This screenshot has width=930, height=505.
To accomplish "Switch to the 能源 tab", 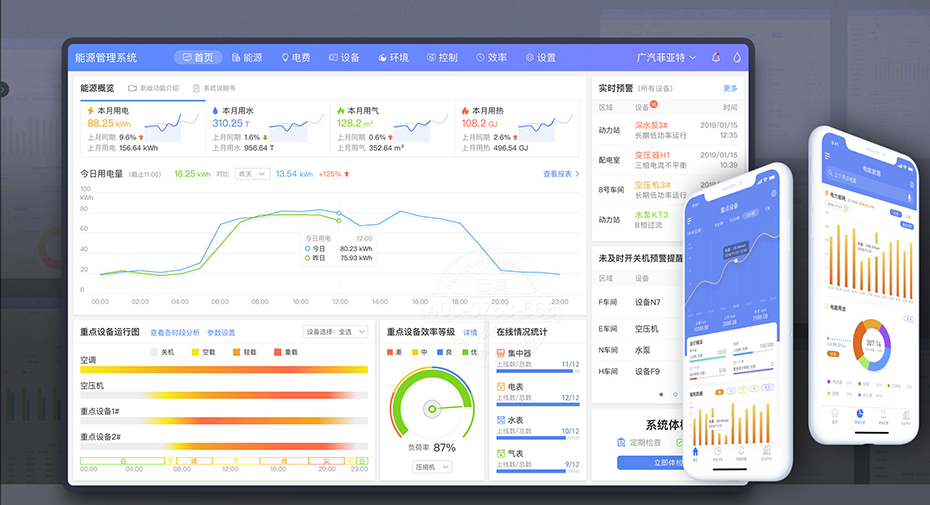I will 245,58.
